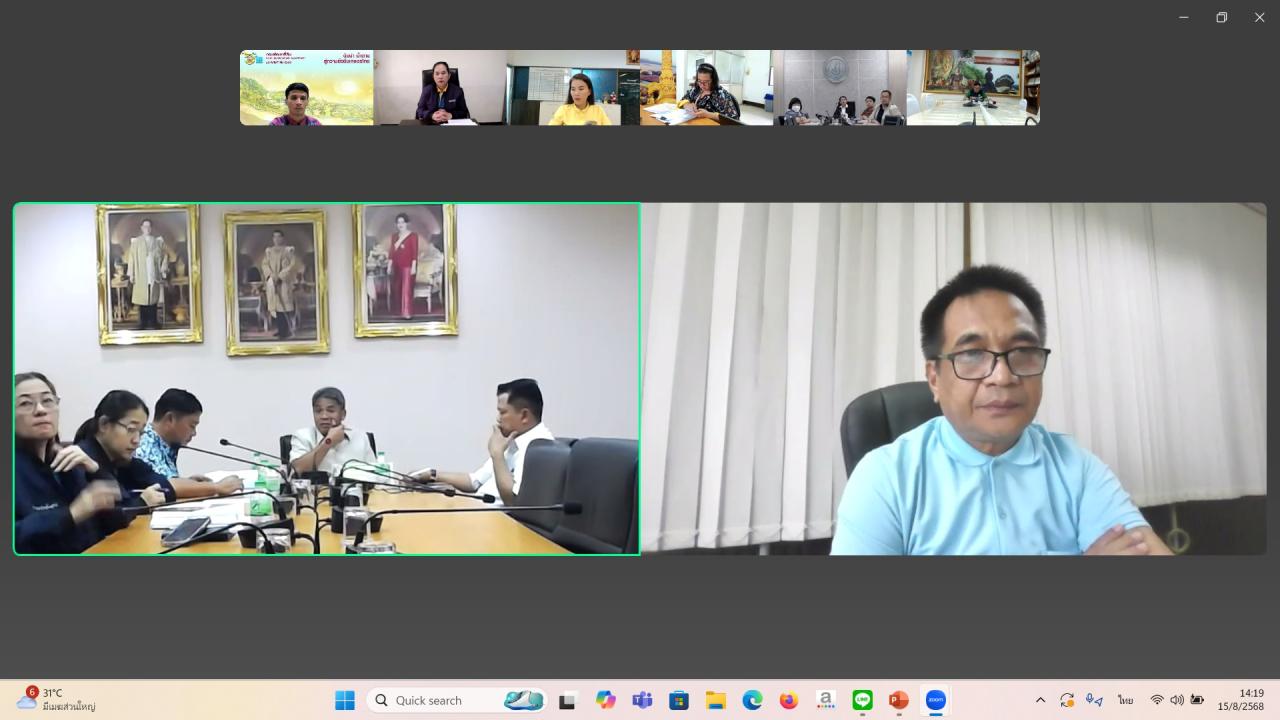Expand hidden system tray icons
Viewport: 1280px width, 720px height.
(x=1040, y=700)
